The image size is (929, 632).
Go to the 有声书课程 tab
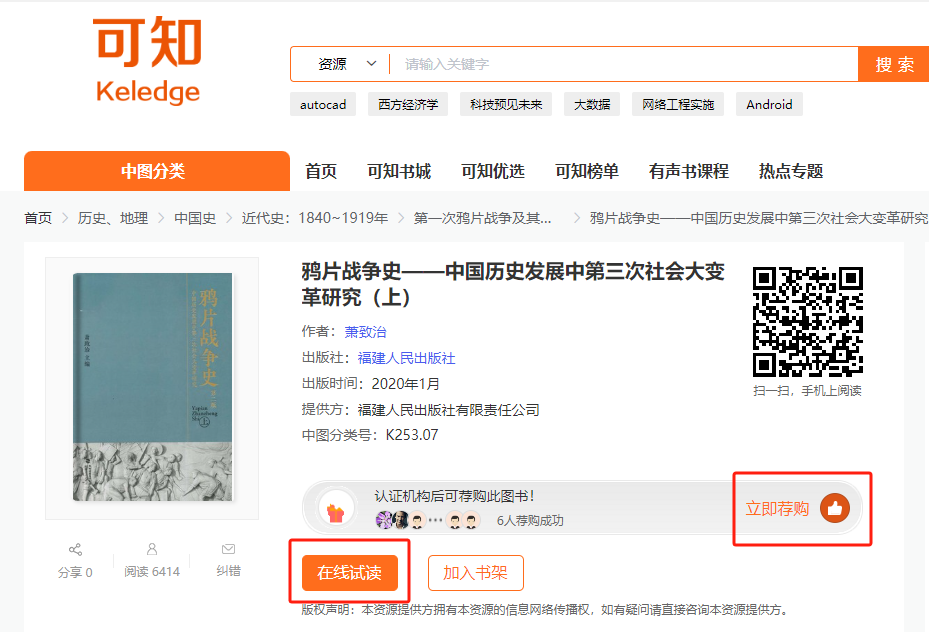point(688,171)
